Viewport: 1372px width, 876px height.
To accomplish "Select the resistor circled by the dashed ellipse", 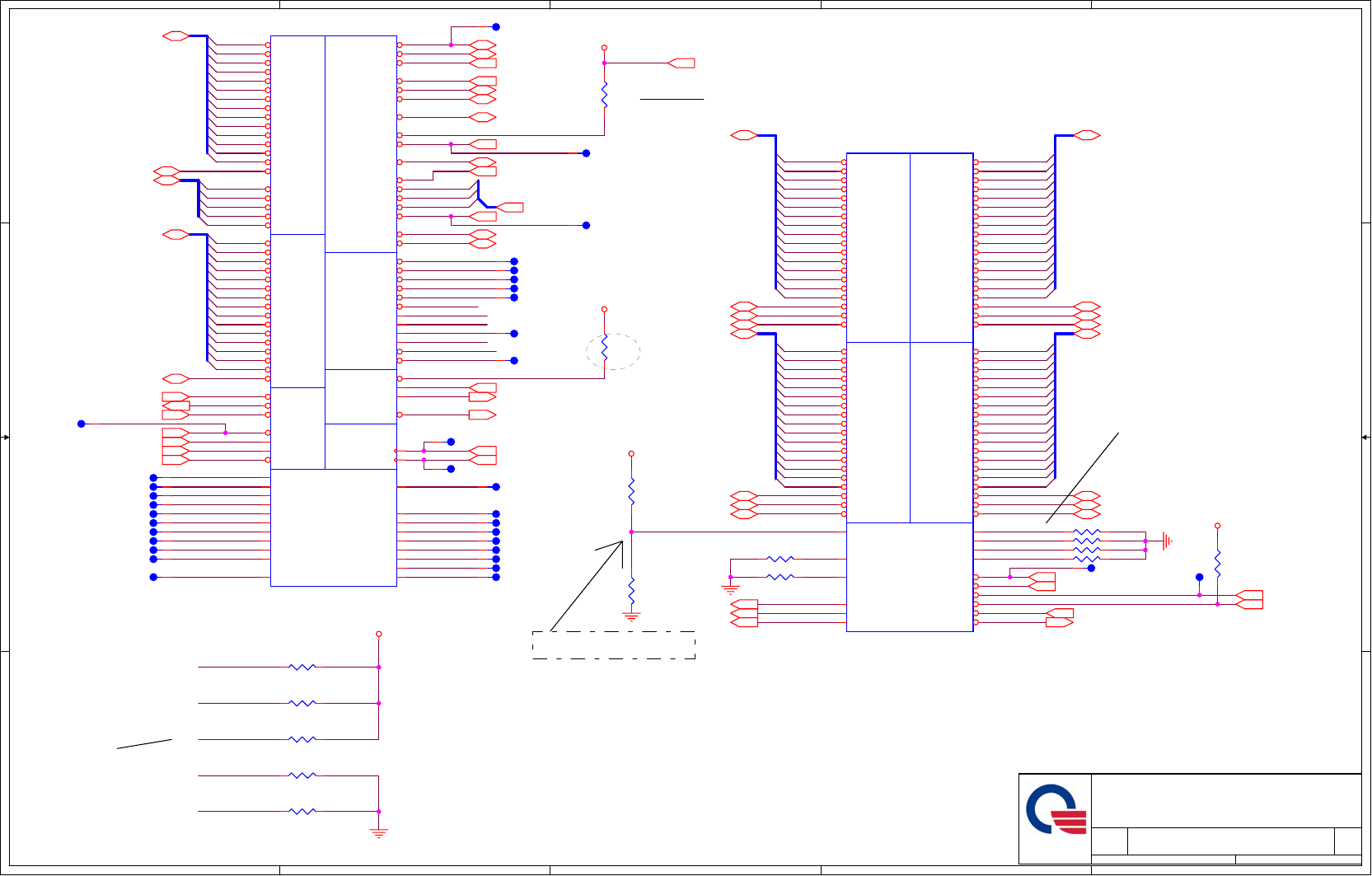I will point(605,349).
